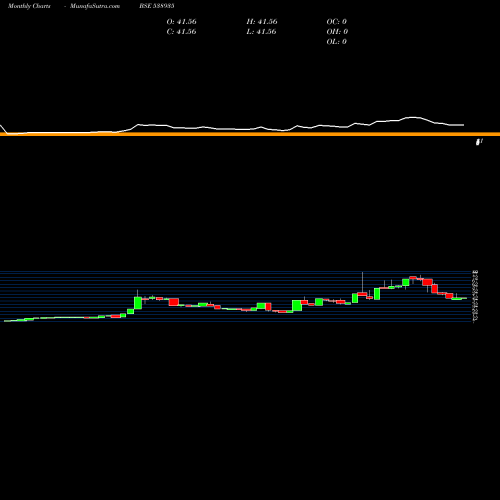
Task: Click the tallest-wick candle in the candlestick chart
Action: pos(362,284)
